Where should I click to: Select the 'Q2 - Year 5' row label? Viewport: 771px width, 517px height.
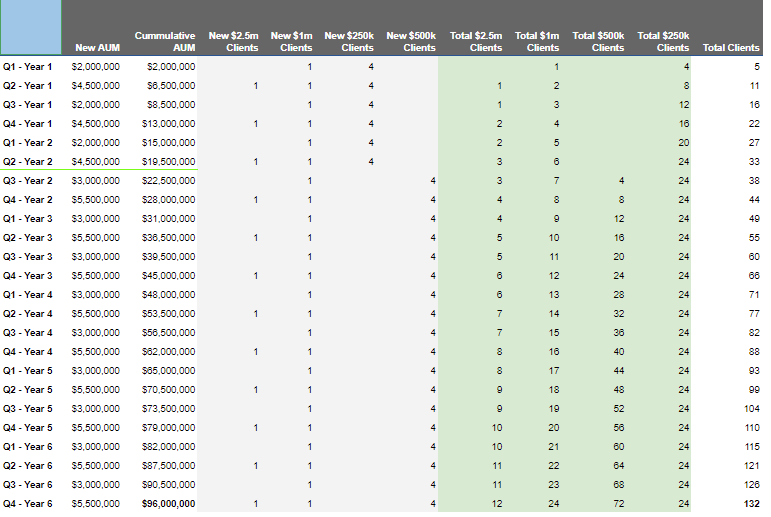pos(28,390)
